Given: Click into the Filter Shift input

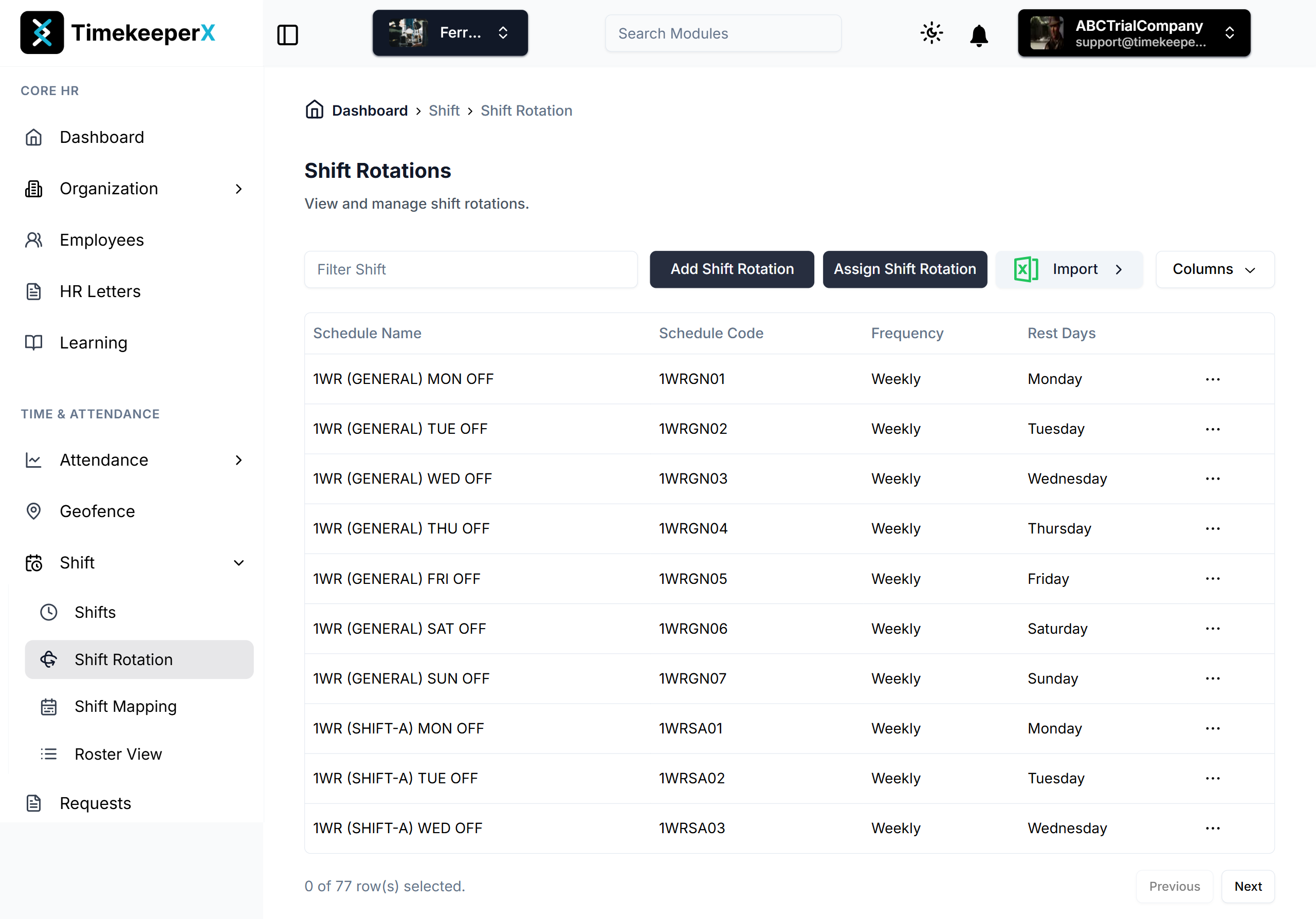Looking at the screenshot, I should [470, 269].
